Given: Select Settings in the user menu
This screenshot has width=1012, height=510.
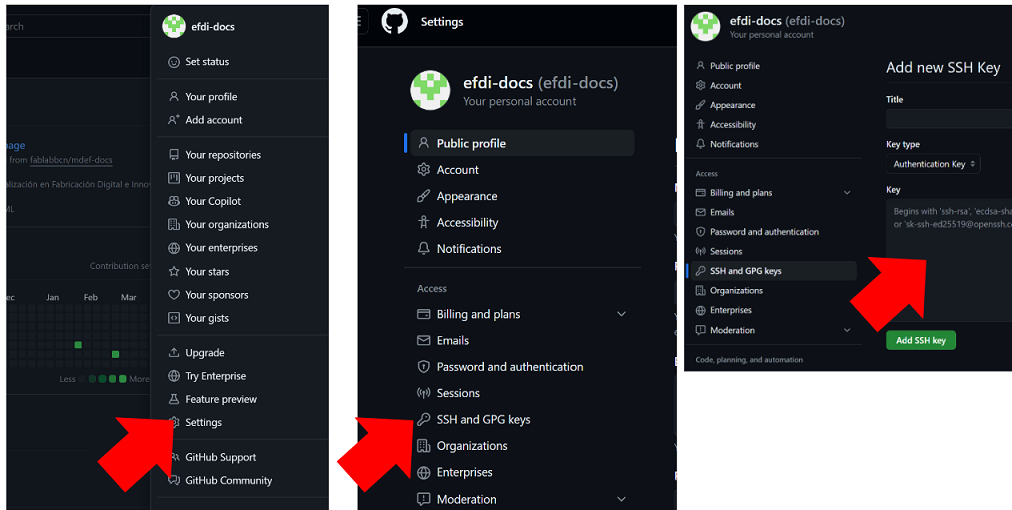Looking at the screenshot, I should (203, 423).
